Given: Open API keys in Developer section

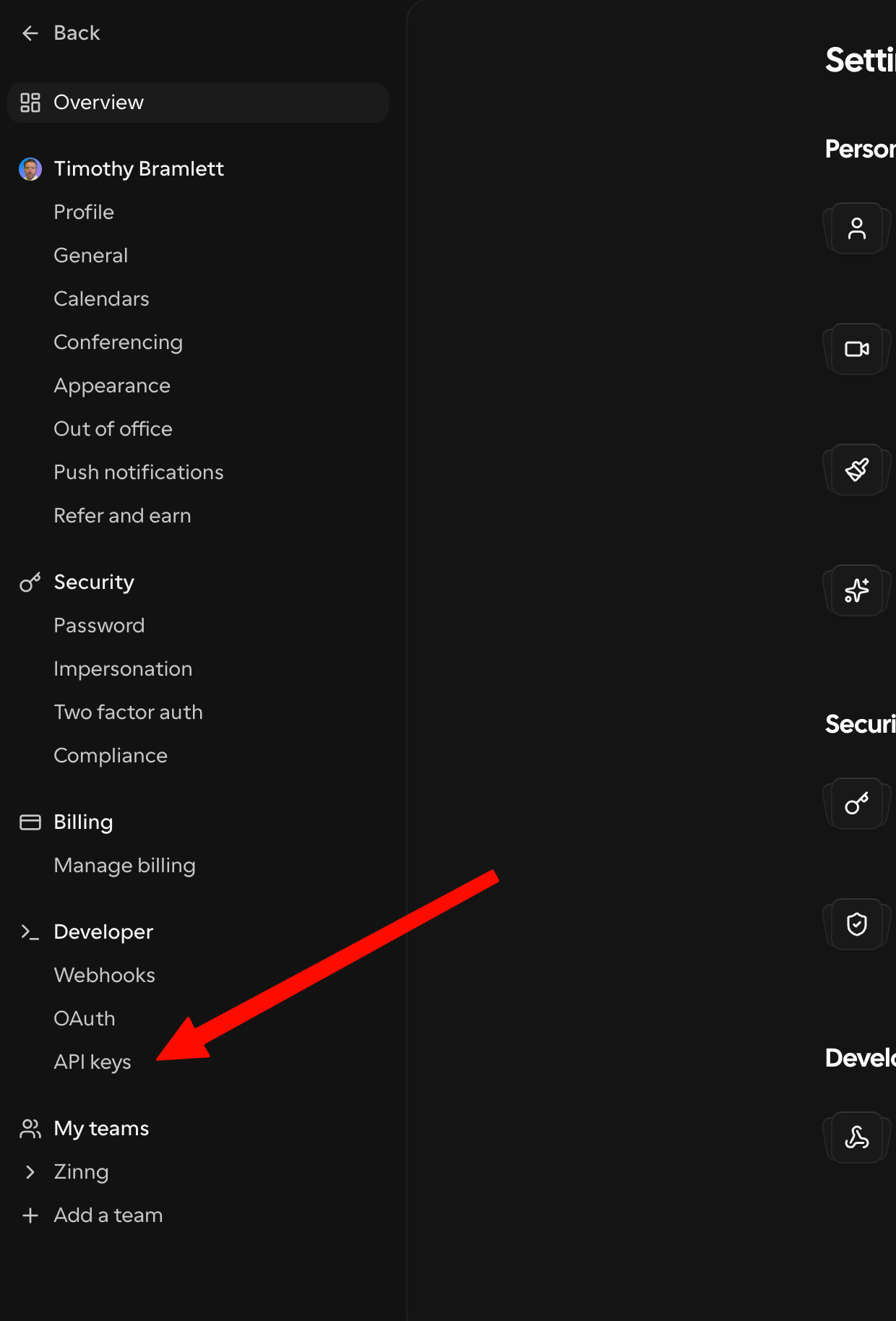Looking at the screenshot, I should point(92,1062).
